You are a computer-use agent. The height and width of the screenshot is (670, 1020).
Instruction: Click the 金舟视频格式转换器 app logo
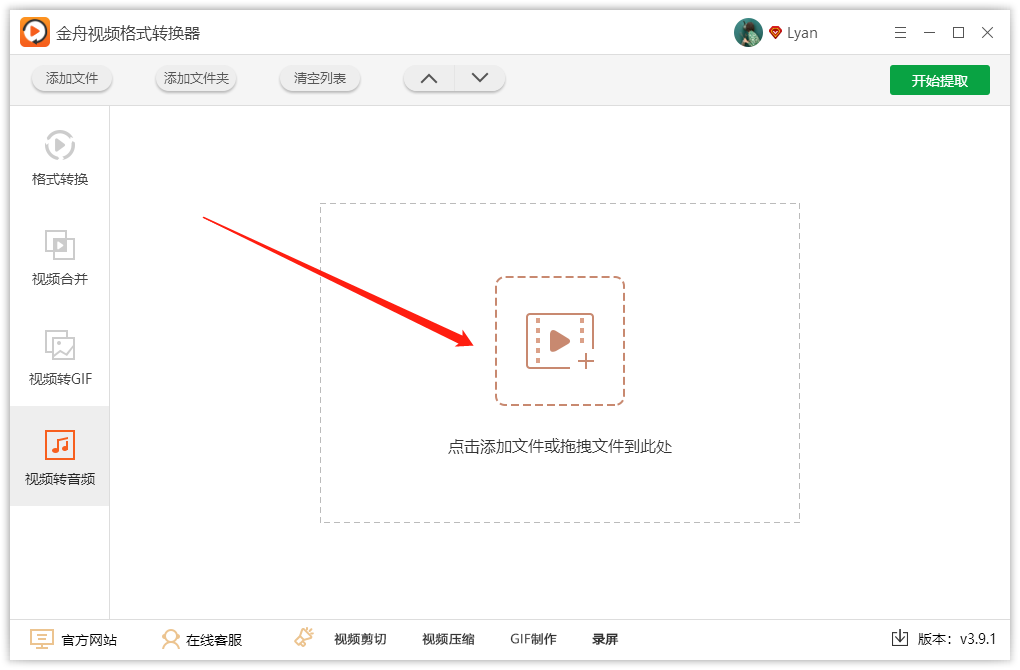[34, 32]
